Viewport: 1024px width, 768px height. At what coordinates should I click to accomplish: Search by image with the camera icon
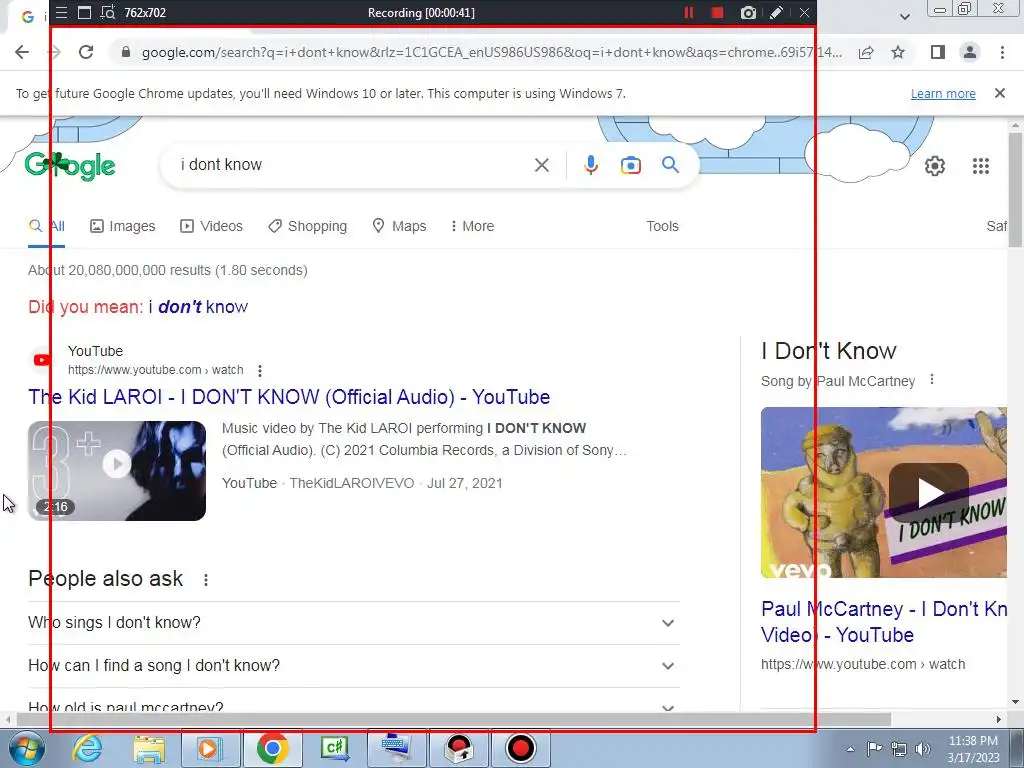pyautogui.click(x=630, y=165)
